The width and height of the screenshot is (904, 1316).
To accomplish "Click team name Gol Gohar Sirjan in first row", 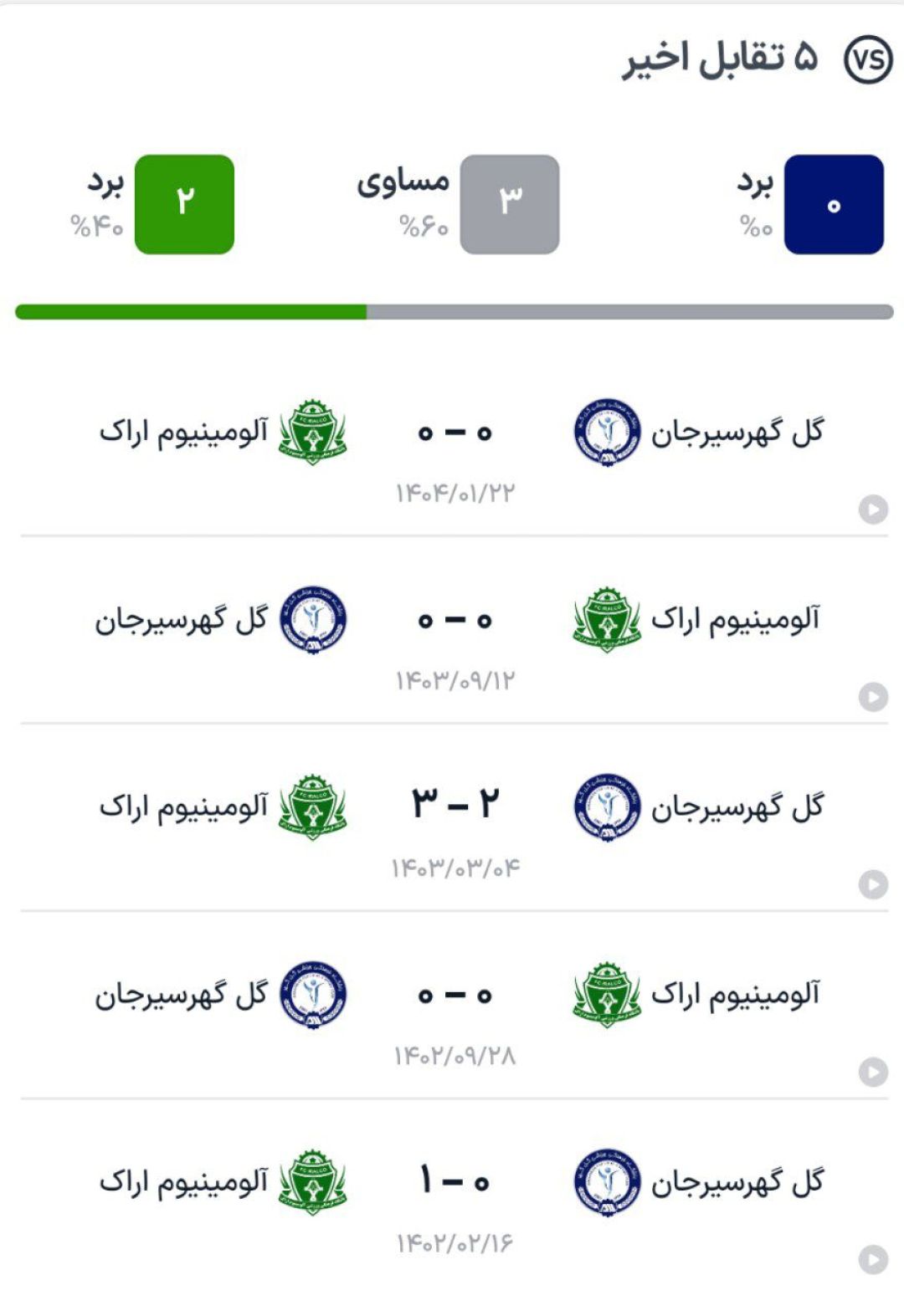I will tap(737, 433).
